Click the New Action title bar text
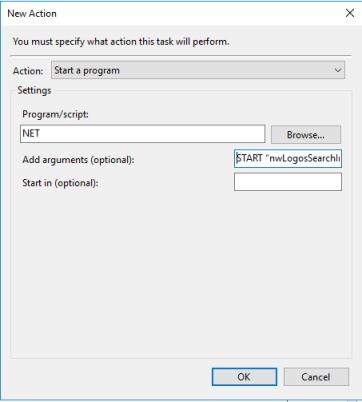This screenshot has width=362, height=402. pos(32,13)
